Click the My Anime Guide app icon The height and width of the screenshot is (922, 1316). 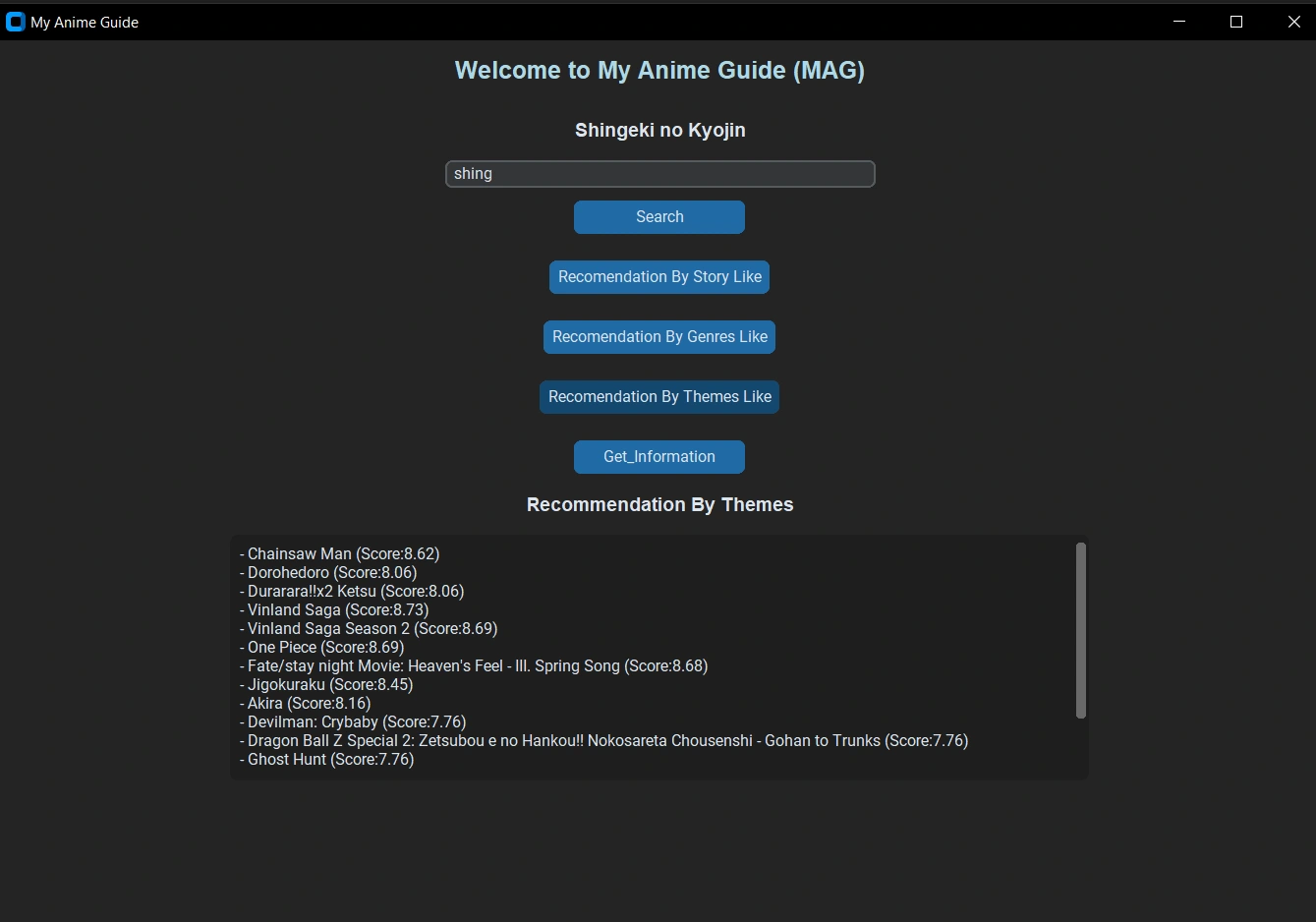point(15,22)
